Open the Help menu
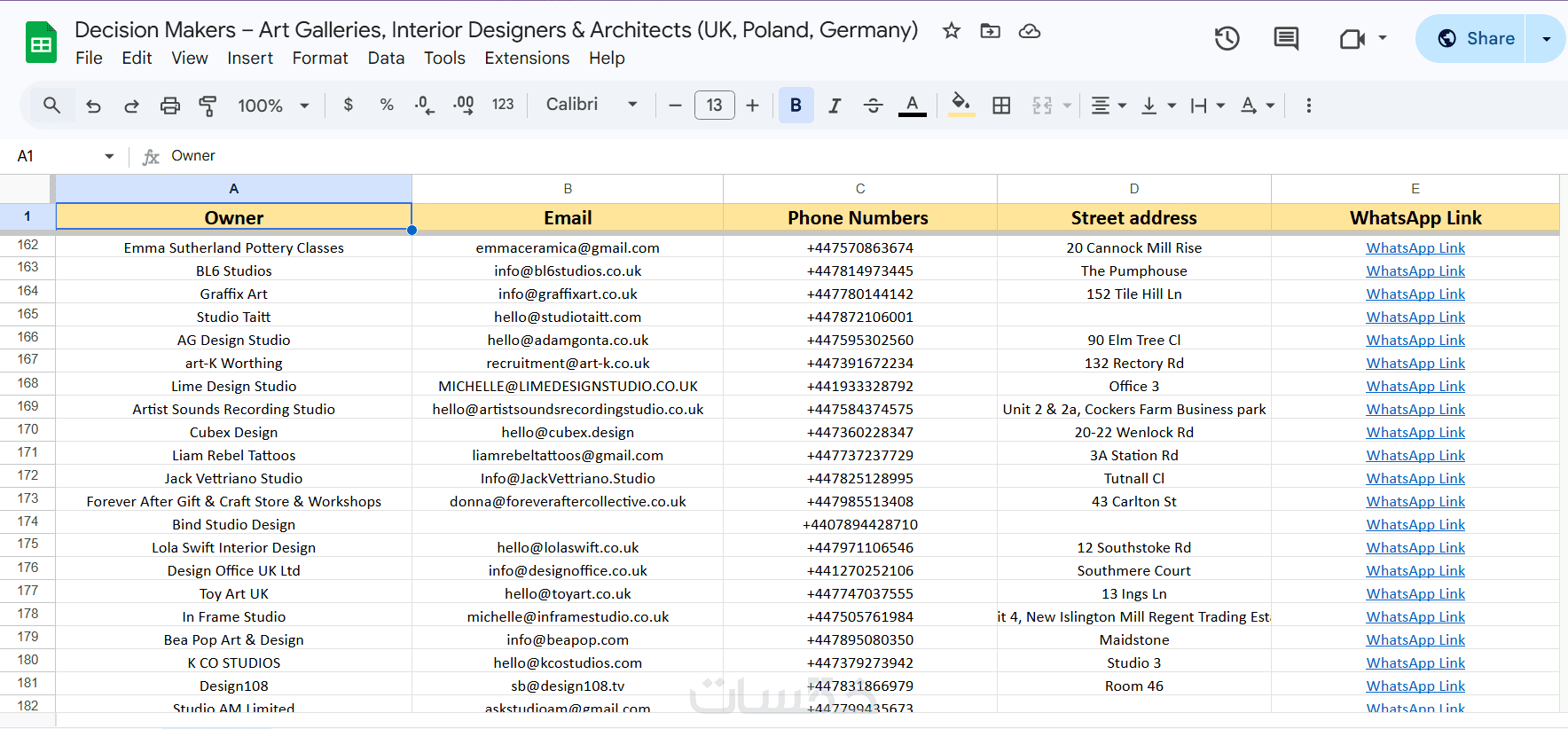 pyautogui.click(x=607, y=58)
